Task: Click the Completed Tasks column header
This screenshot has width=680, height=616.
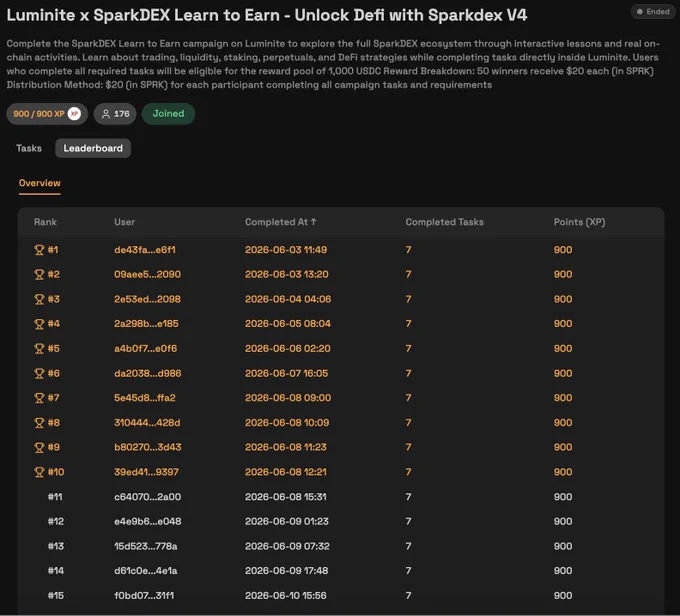Action: (x=445, y=222)
